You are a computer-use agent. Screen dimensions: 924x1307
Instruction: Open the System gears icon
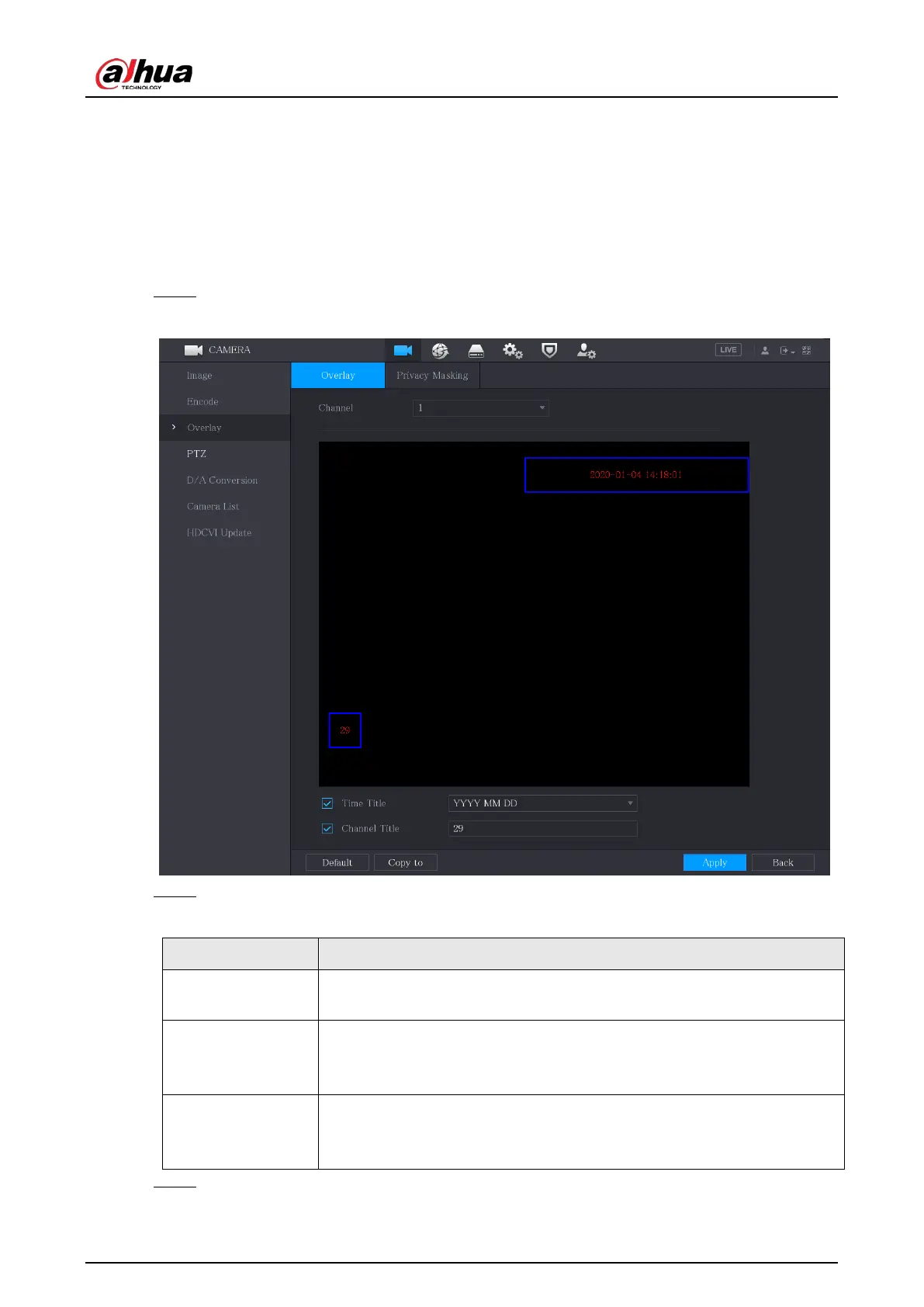pyautogui.click(x=513, y=351)
